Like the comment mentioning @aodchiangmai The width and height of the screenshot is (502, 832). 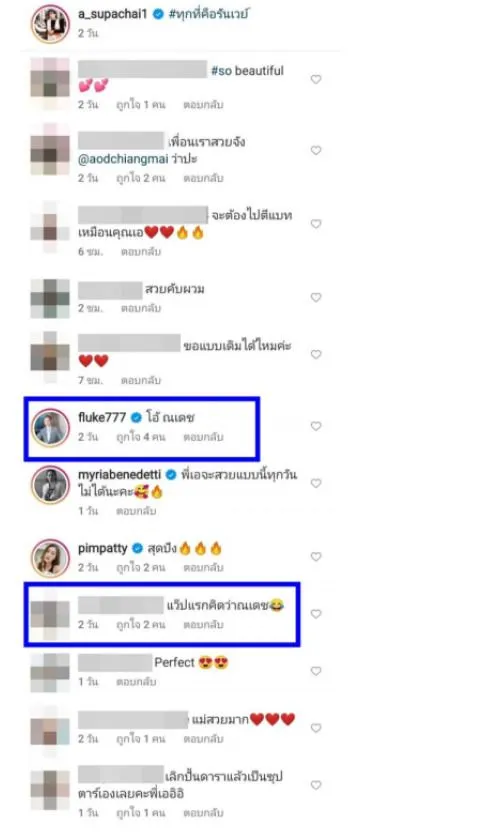pyautogui.click(x=316, y=151)
